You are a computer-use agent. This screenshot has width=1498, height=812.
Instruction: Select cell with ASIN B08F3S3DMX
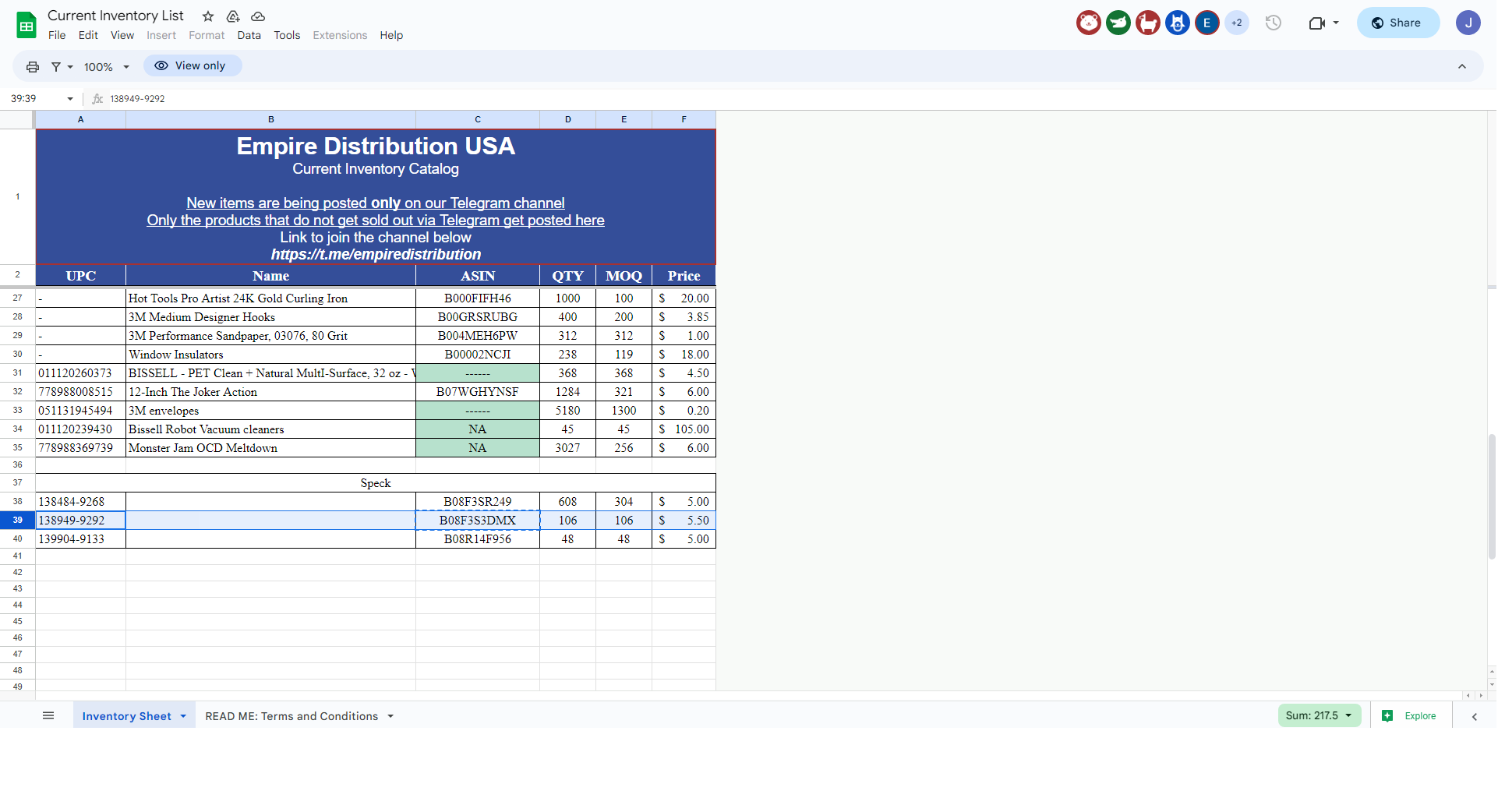click(x=478, y=521)
